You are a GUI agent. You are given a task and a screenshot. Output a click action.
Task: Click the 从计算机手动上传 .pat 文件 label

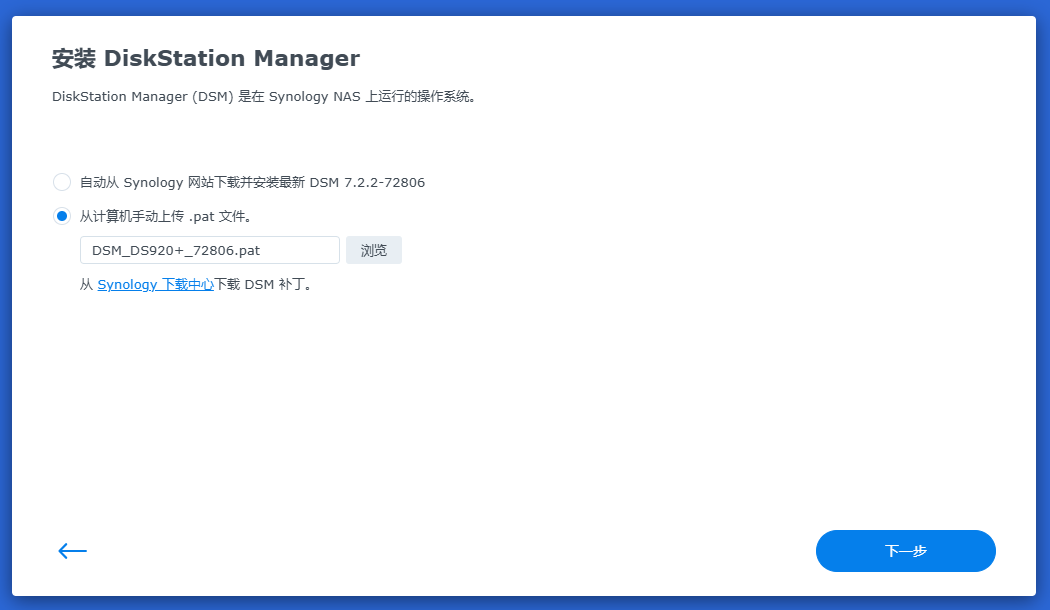[x=166, y=216]
